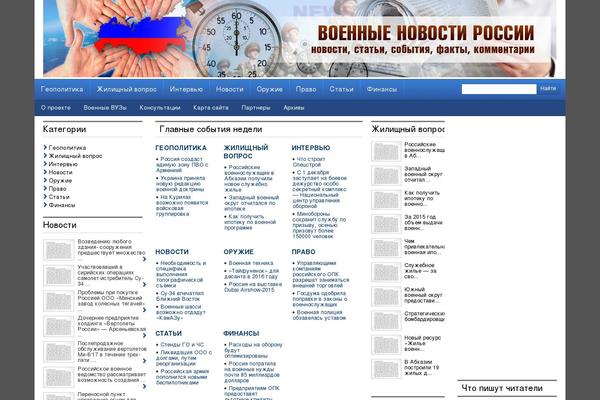Open Финансы in the top navigation bar
This screenshot has width=600, height=400.
click(382, 89)
